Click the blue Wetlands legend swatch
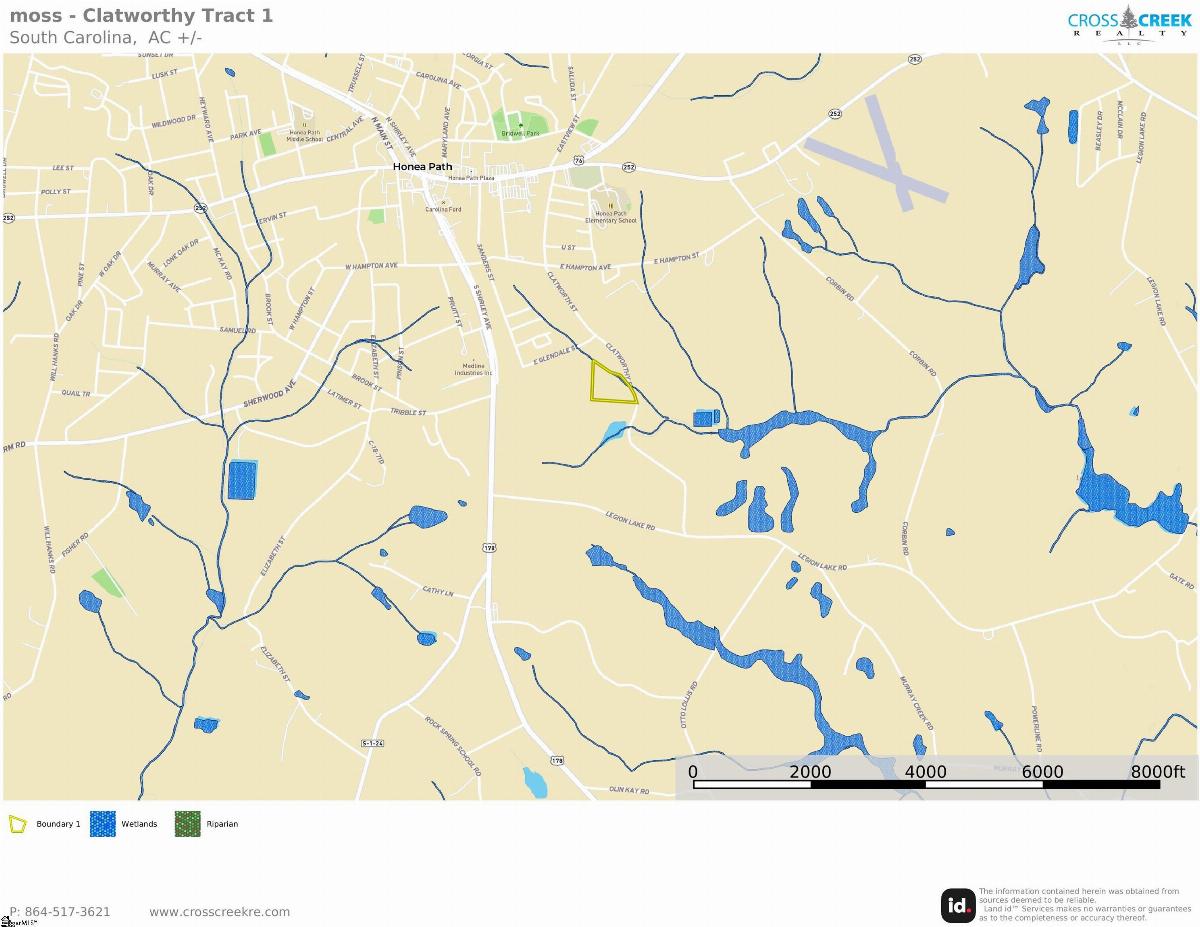This screenshot has width=1200, height=927. click(102, 824)
